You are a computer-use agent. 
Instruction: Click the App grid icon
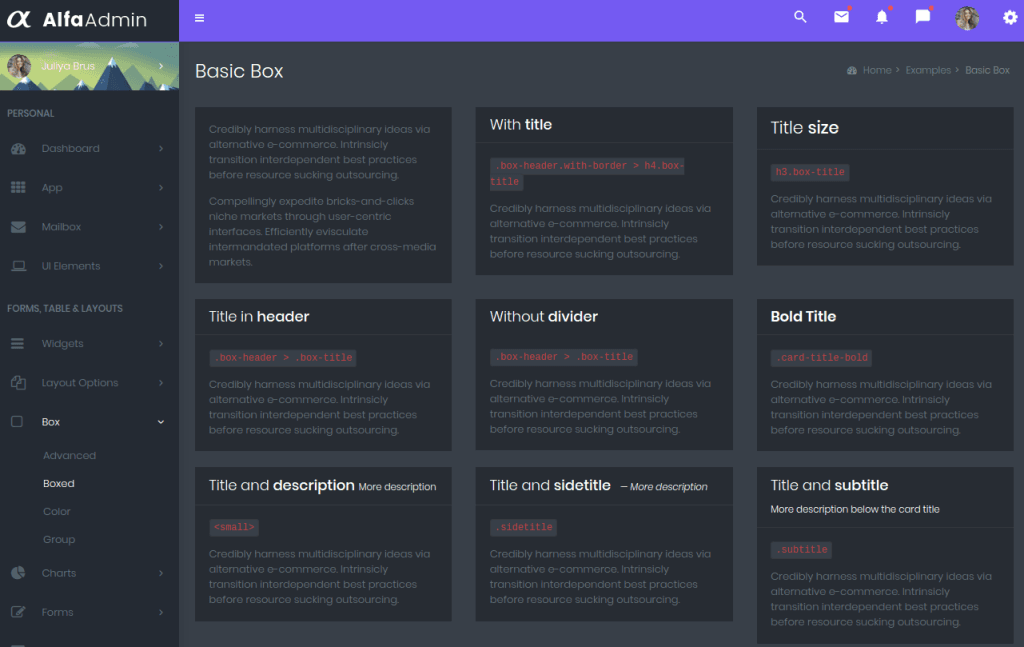(x=18, y=188)
